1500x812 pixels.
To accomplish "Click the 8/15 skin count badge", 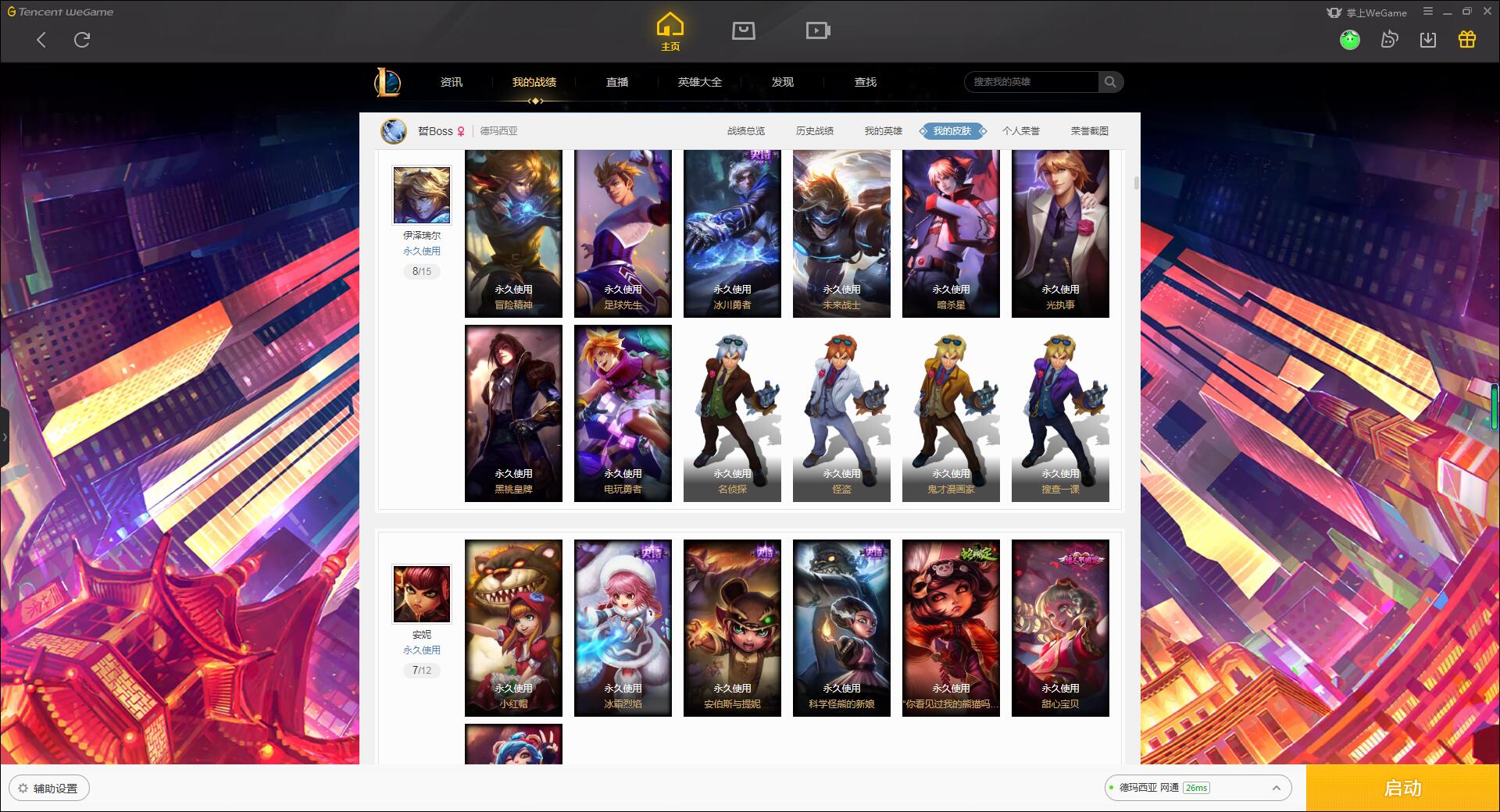I will pos(422,272).
